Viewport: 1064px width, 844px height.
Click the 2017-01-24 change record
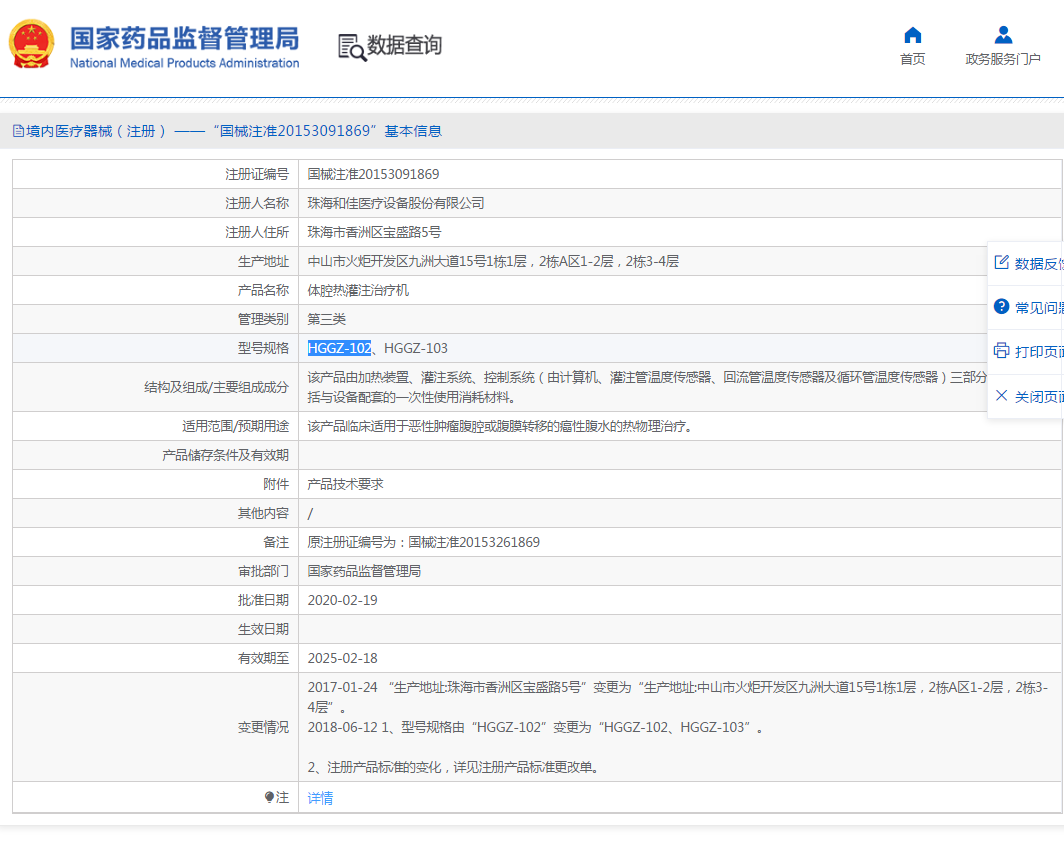(x=678, y=697)
